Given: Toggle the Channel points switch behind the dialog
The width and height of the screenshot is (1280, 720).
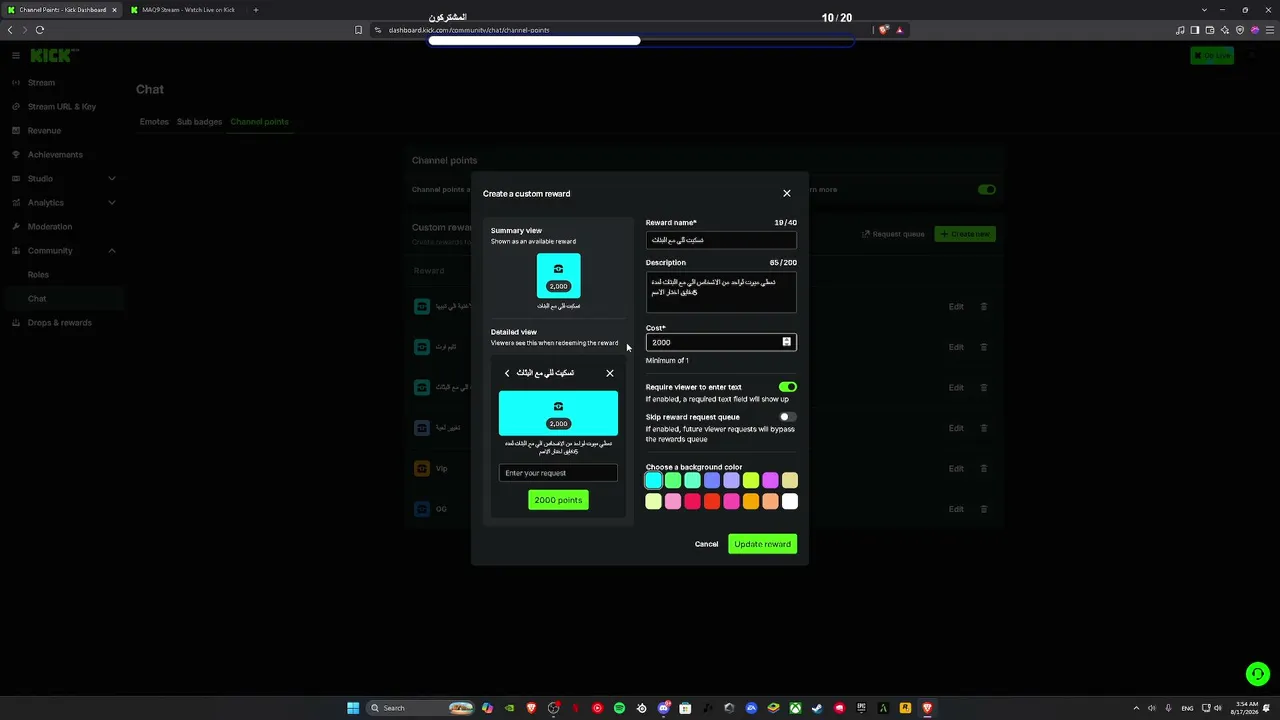Looking at the screenshot, I should (x=987, y=190).
